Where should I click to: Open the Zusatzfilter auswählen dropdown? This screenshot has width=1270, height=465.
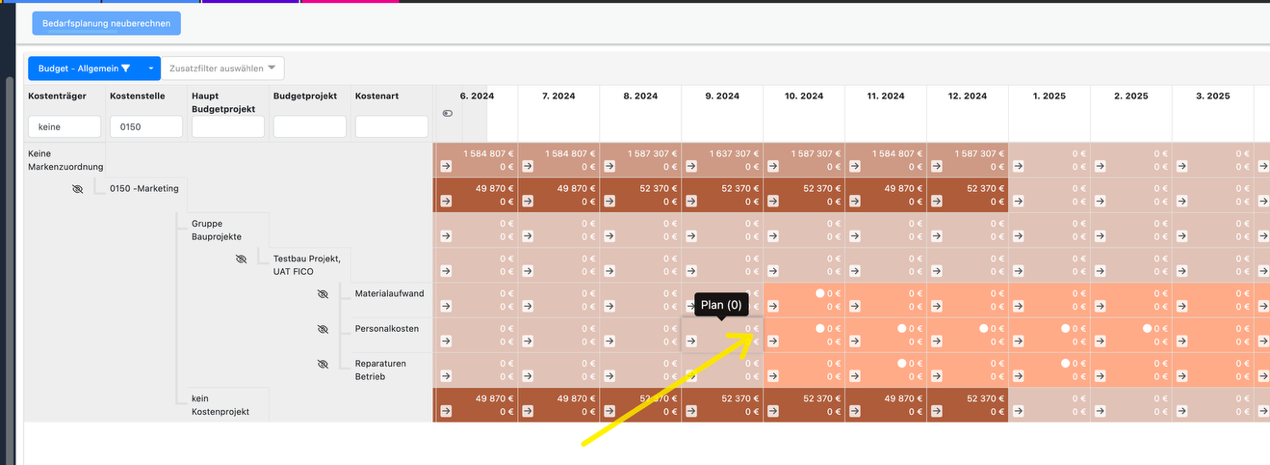pos(223,69)
